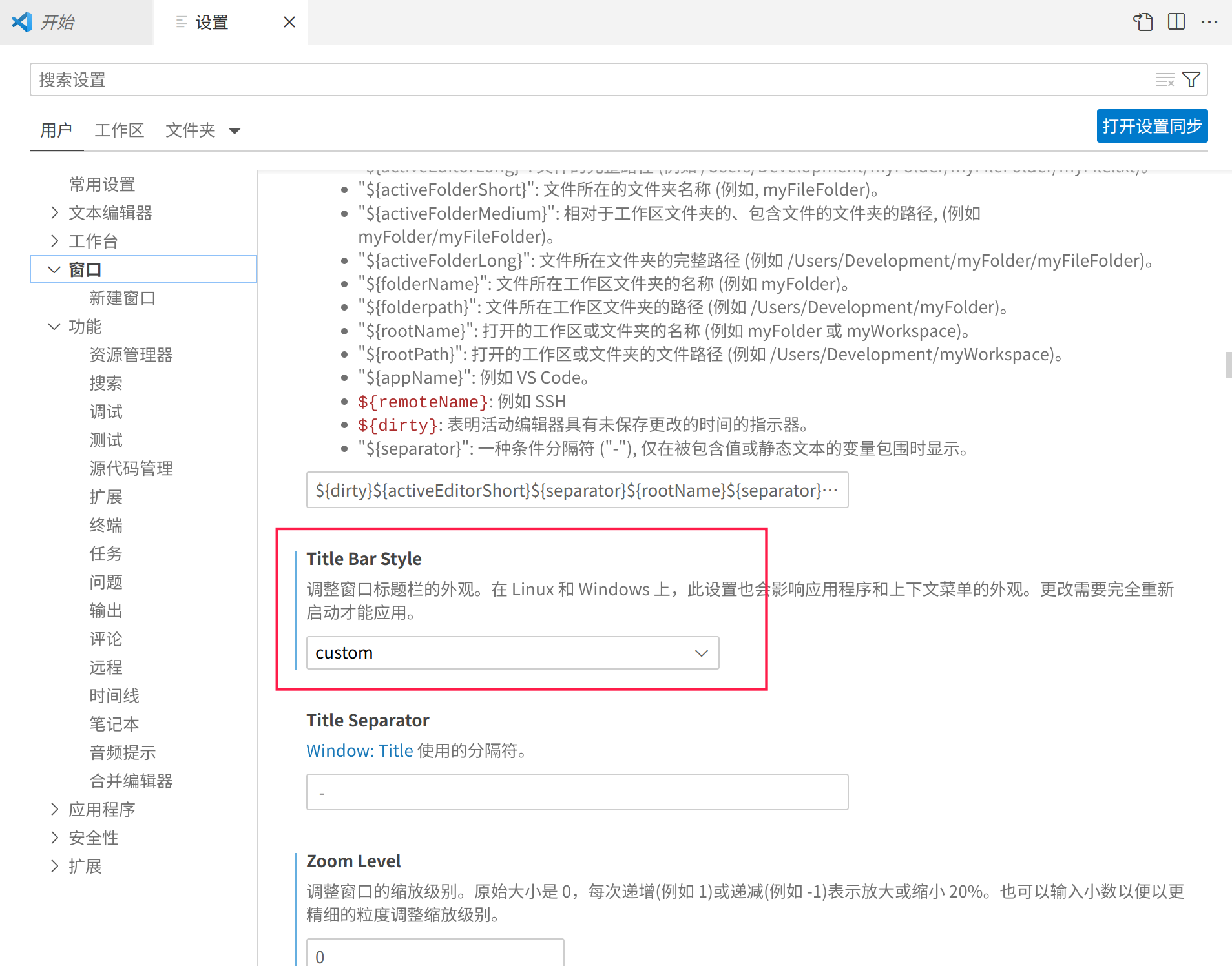This screenshot has height=966, width=1232.
Task: Open the Window: Title setting link
Action: (x=359, y=750)
